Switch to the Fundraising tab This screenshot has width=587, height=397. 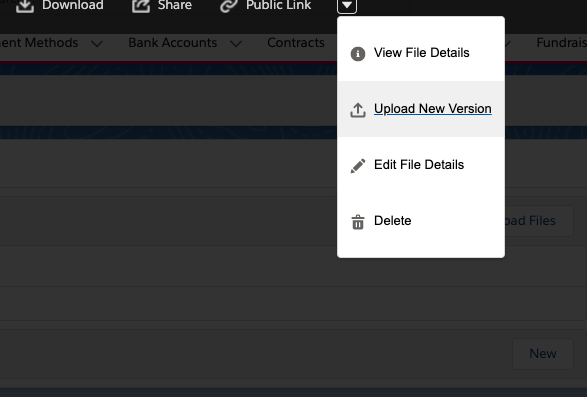[562, 43]
